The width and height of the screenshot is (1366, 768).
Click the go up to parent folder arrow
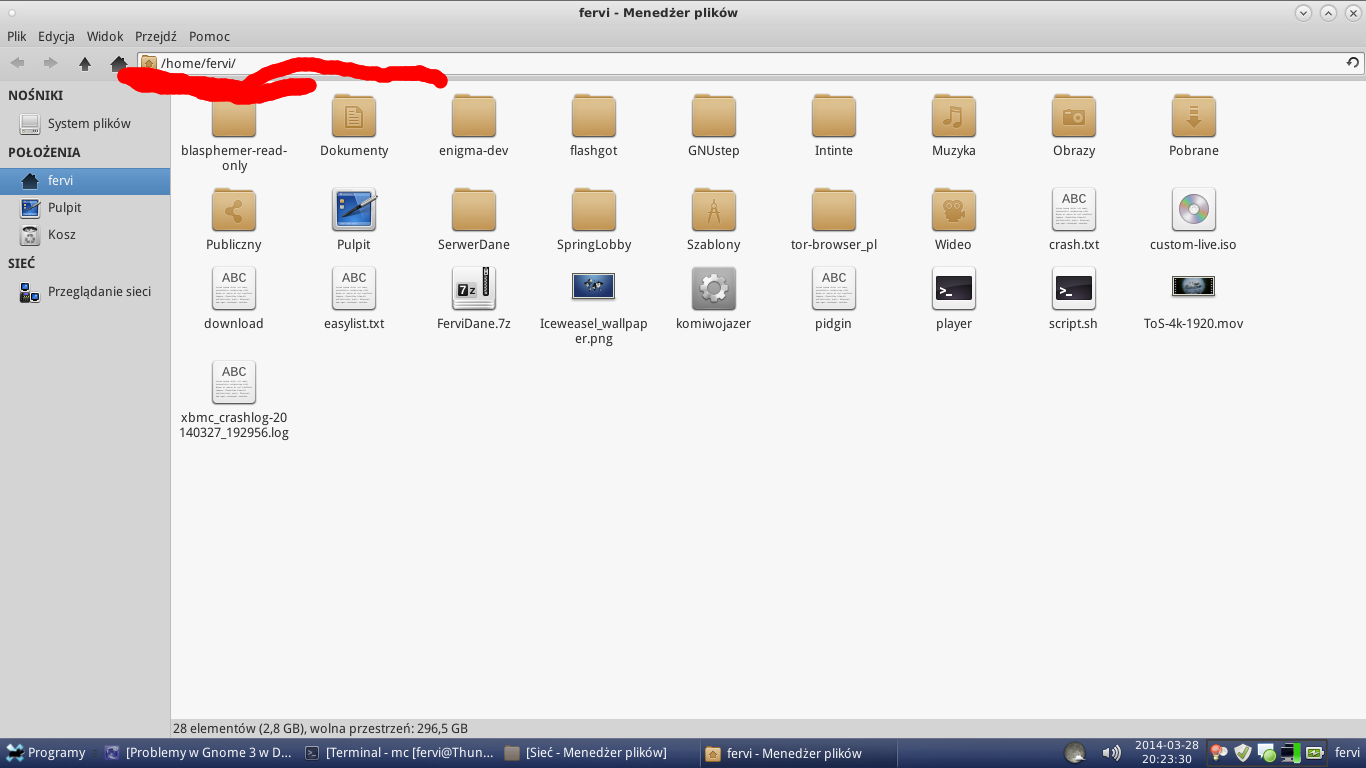pyautogui.click(x=85, y=64)
